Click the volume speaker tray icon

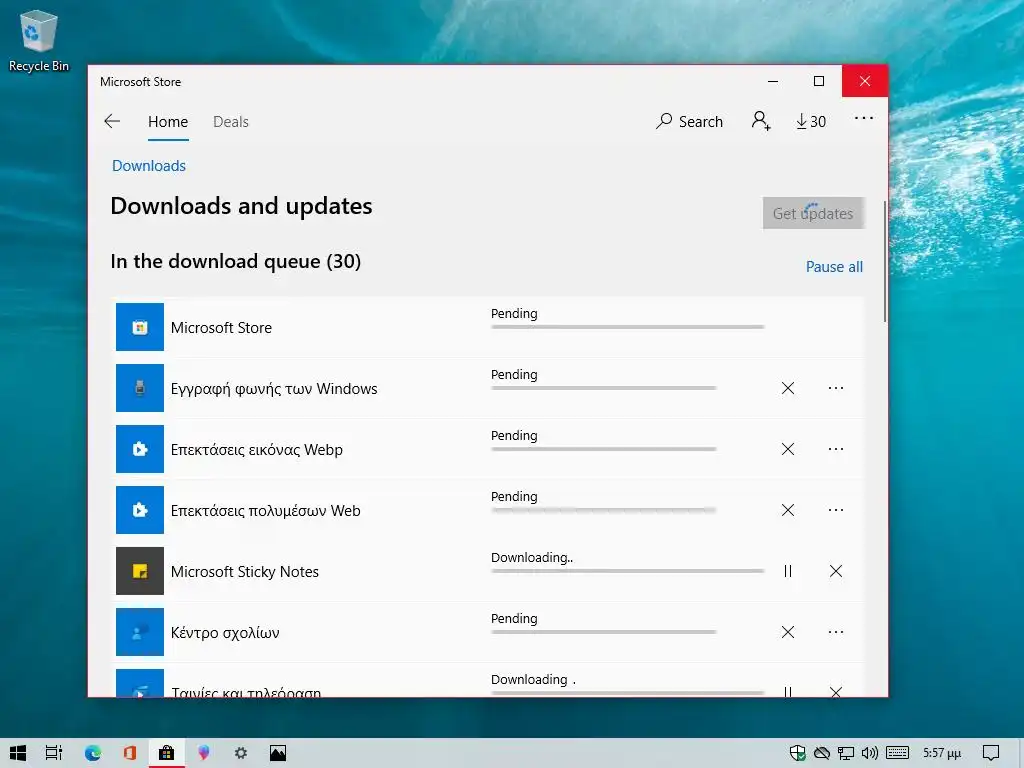pyautogui.click(x=869, y=753)
